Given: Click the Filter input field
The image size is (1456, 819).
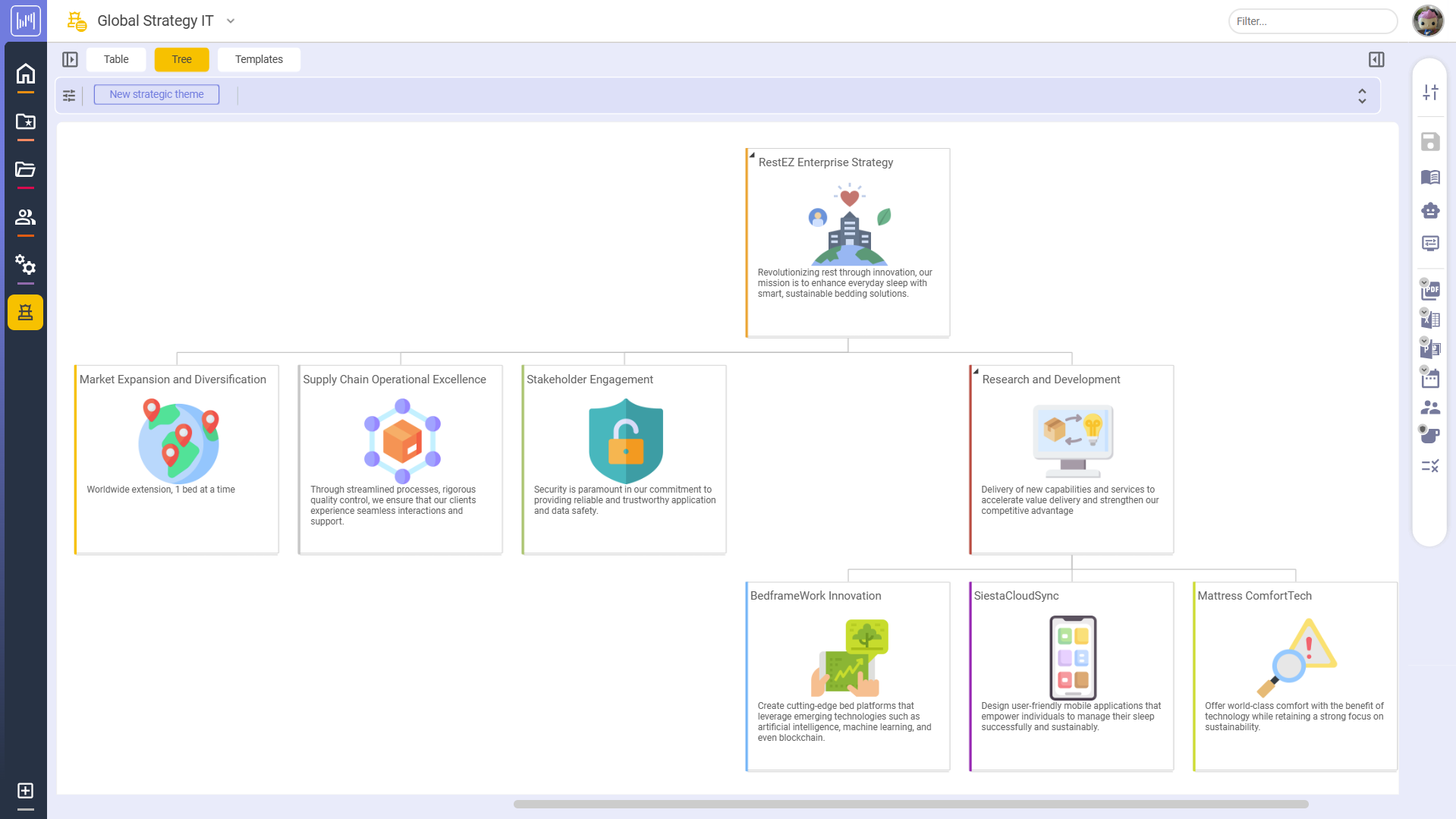Looking at the screenshot, I should pyautogui.click(x=1313, y=21).
